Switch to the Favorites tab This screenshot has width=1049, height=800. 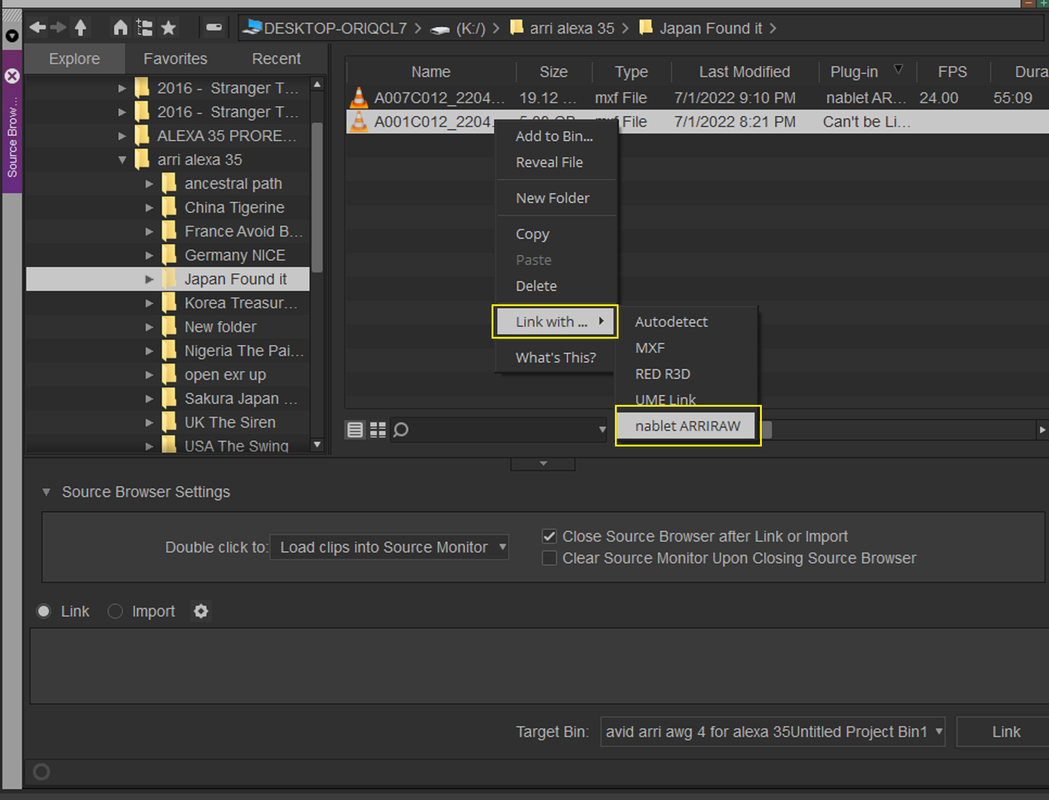pyautogui.click(x=175, y=59)
